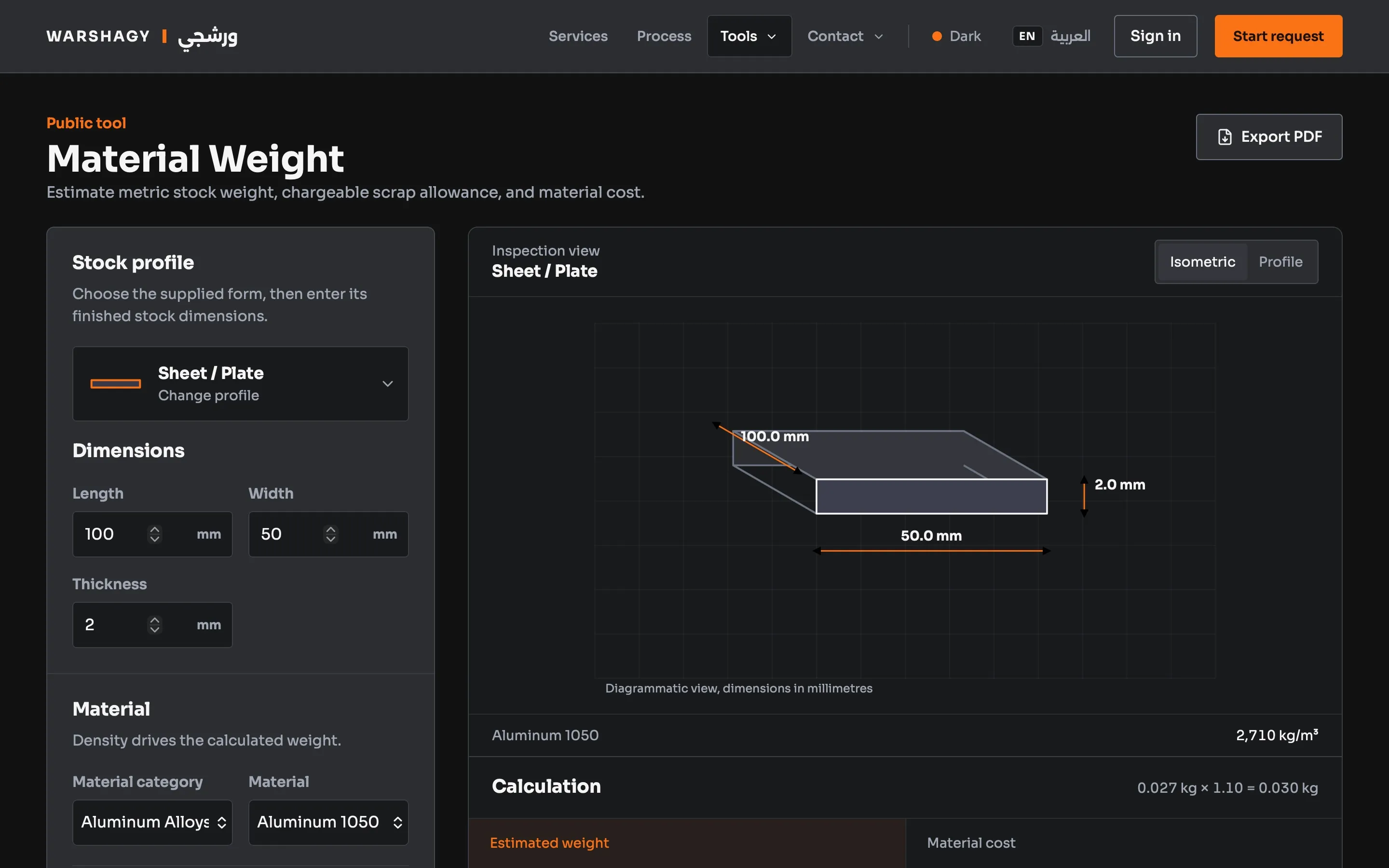Export the result as PDF

coord(1268,136)
